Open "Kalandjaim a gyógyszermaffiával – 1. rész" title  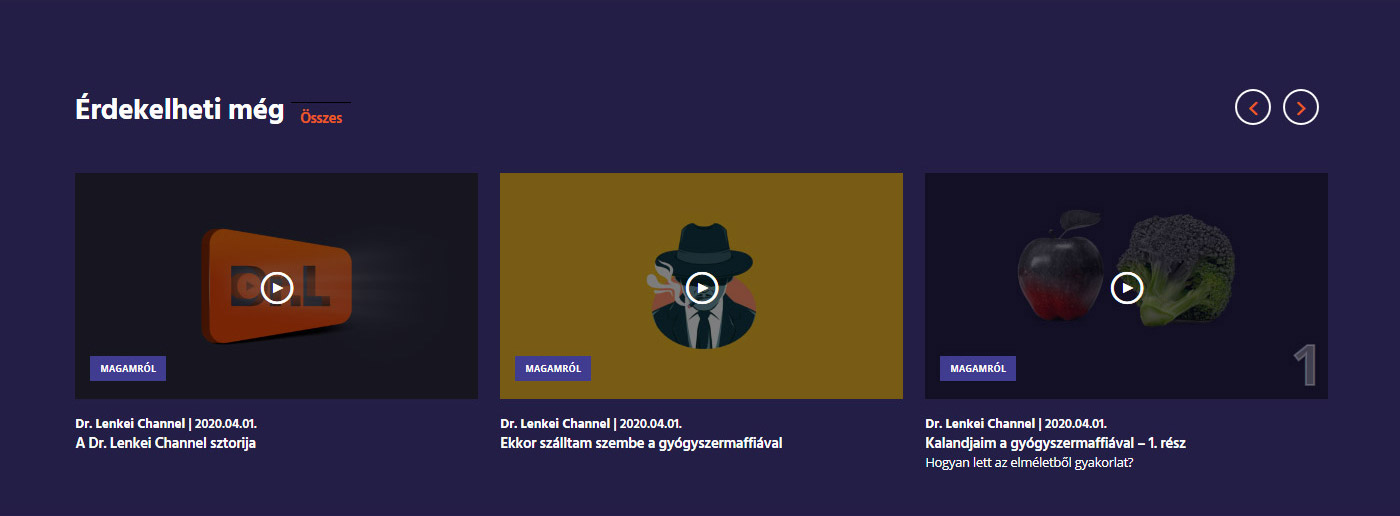pyautogui.click(x=1056, y=443)
